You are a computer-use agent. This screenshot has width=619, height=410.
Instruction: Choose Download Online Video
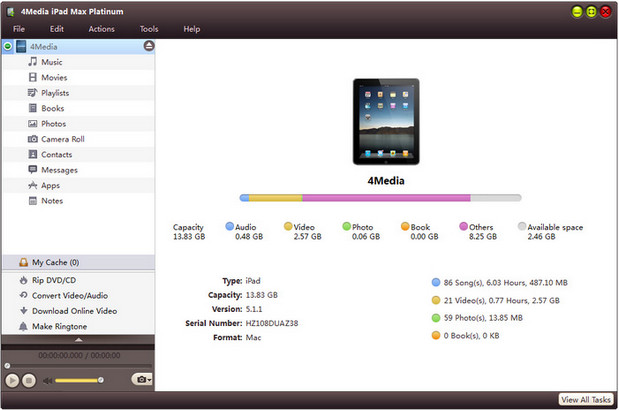[75, 311]
